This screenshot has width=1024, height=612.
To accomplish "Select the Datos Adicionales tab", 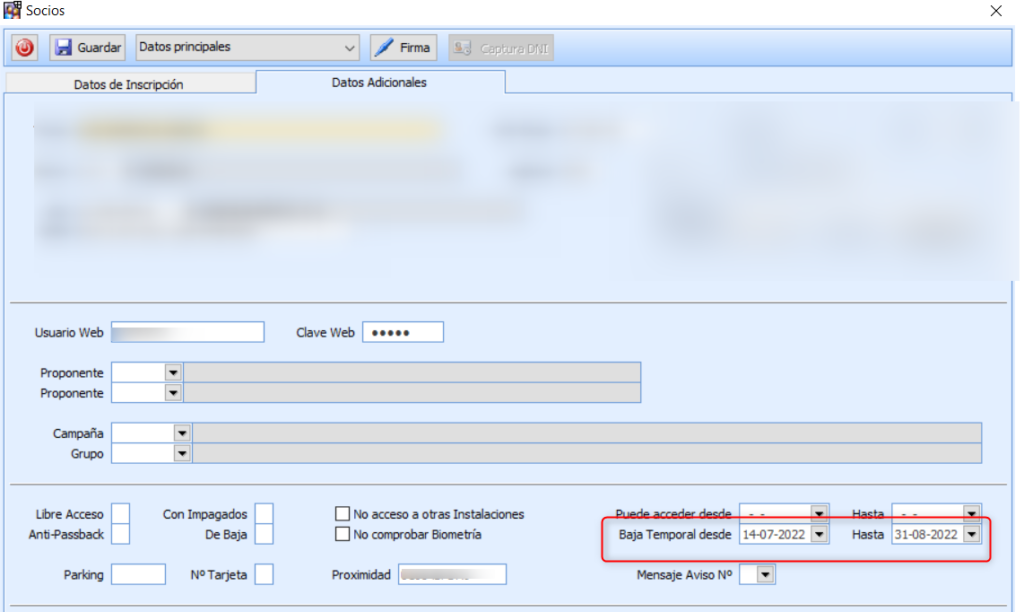I will [x=379, y=82].
